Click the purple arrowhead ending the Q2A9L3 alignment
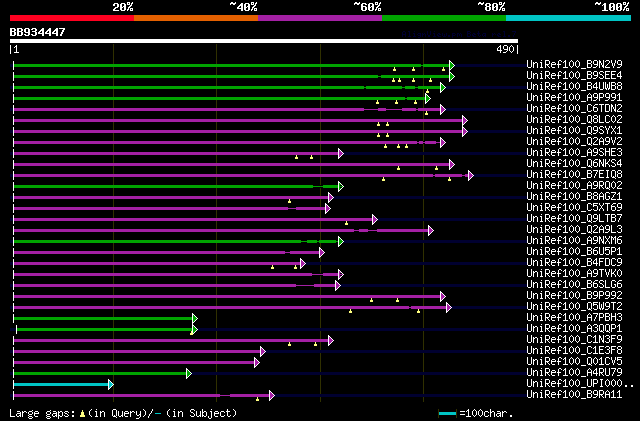 click(431, 231)
